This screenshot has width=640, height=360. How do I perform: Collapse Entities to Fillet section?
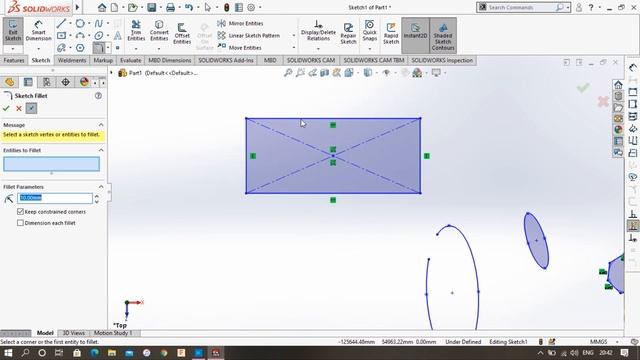coord(101,150)
